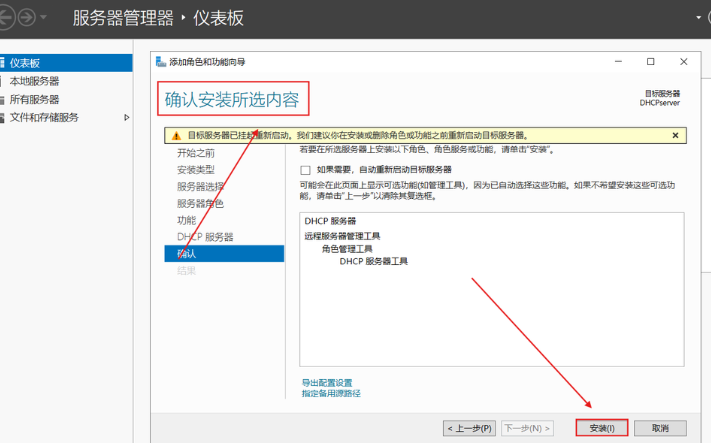Dismiss the yellow warning banner with X

675,135
